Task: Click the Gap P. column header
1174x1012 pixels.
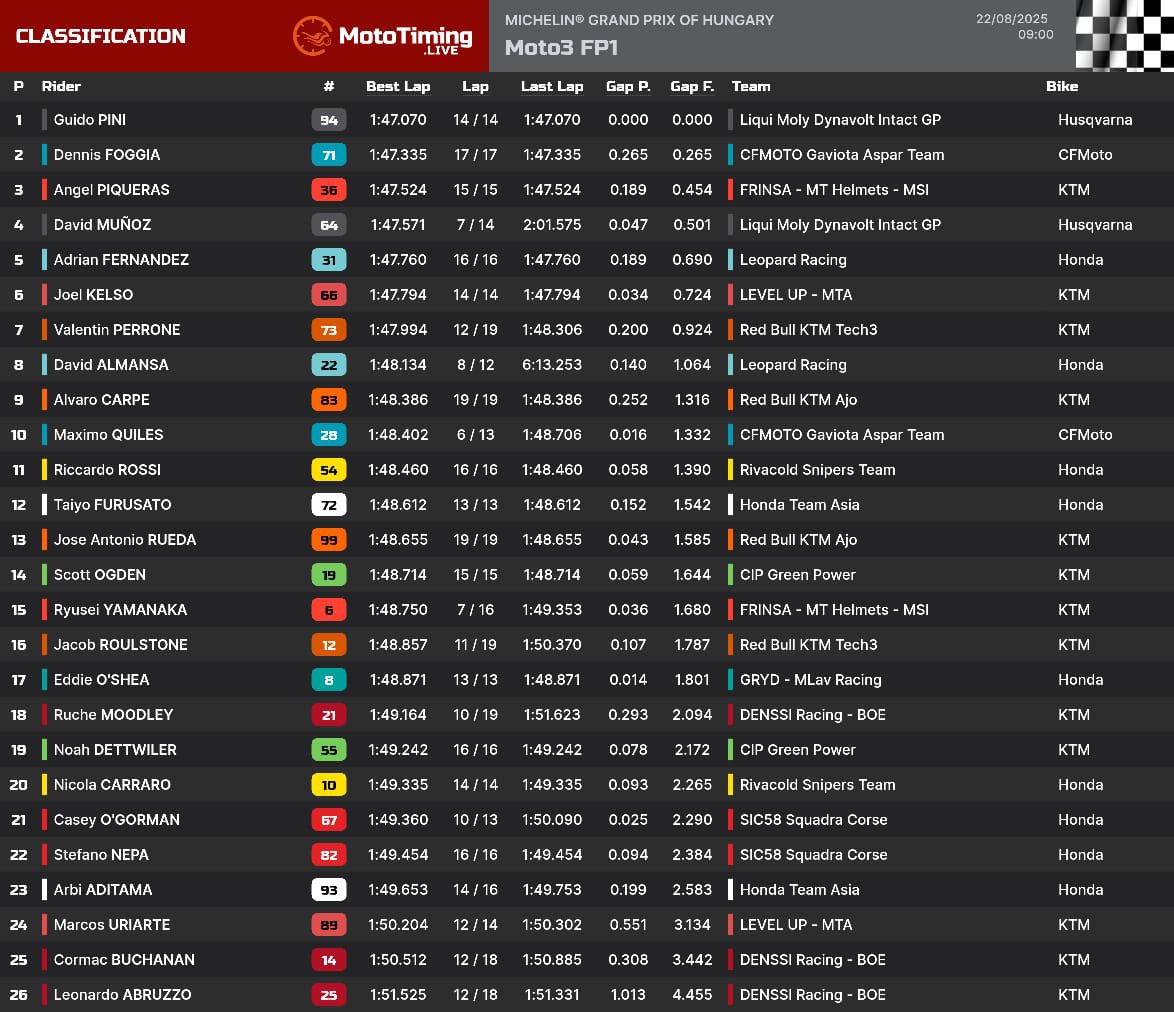Action: point(628,86)
